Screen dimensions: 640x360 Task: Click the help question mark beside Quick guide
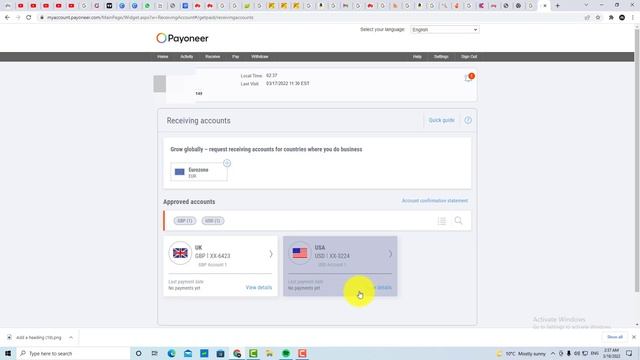tap(468, 120)
